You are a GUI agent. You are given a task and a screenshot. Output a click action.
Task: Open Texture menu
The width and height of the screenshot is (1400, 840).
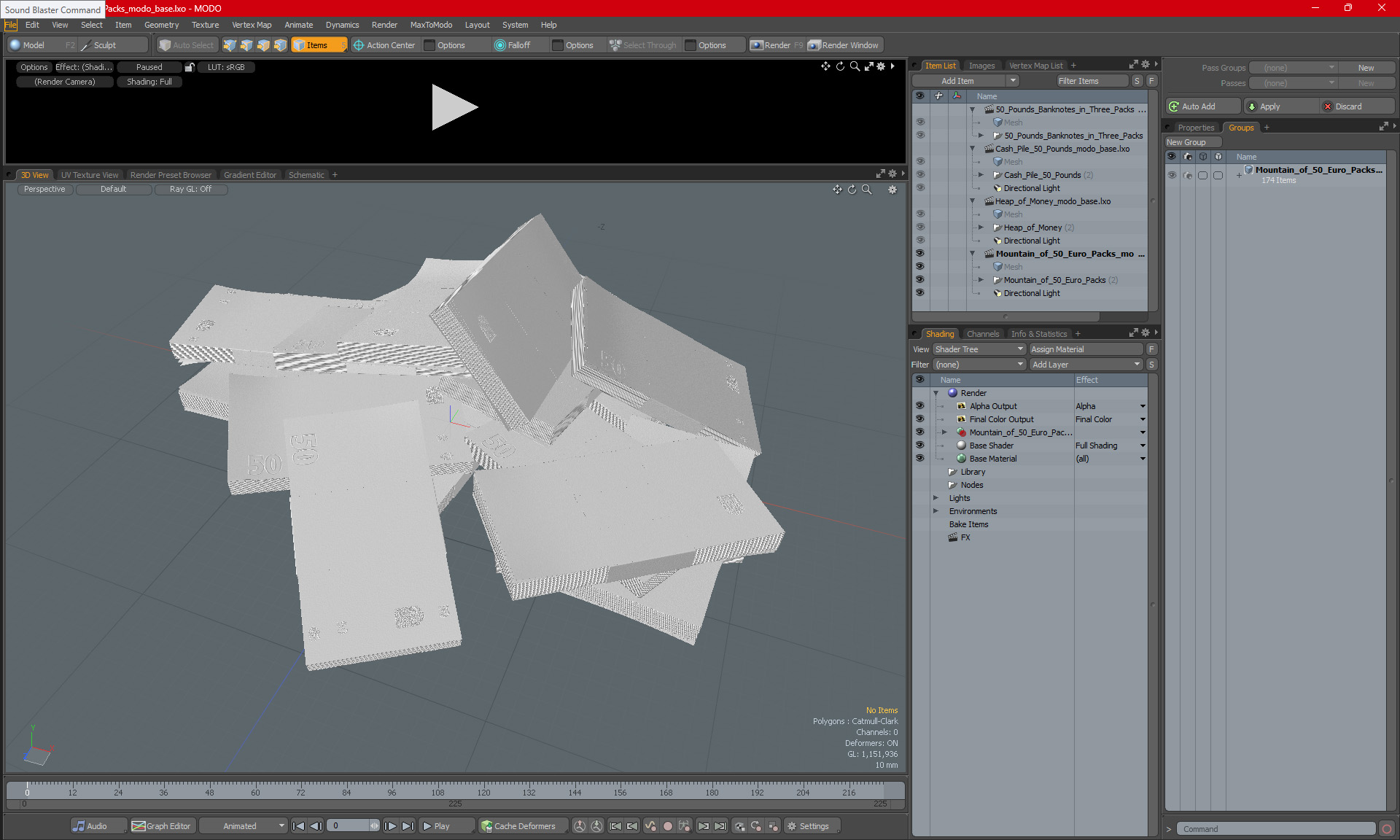(205, 25)
